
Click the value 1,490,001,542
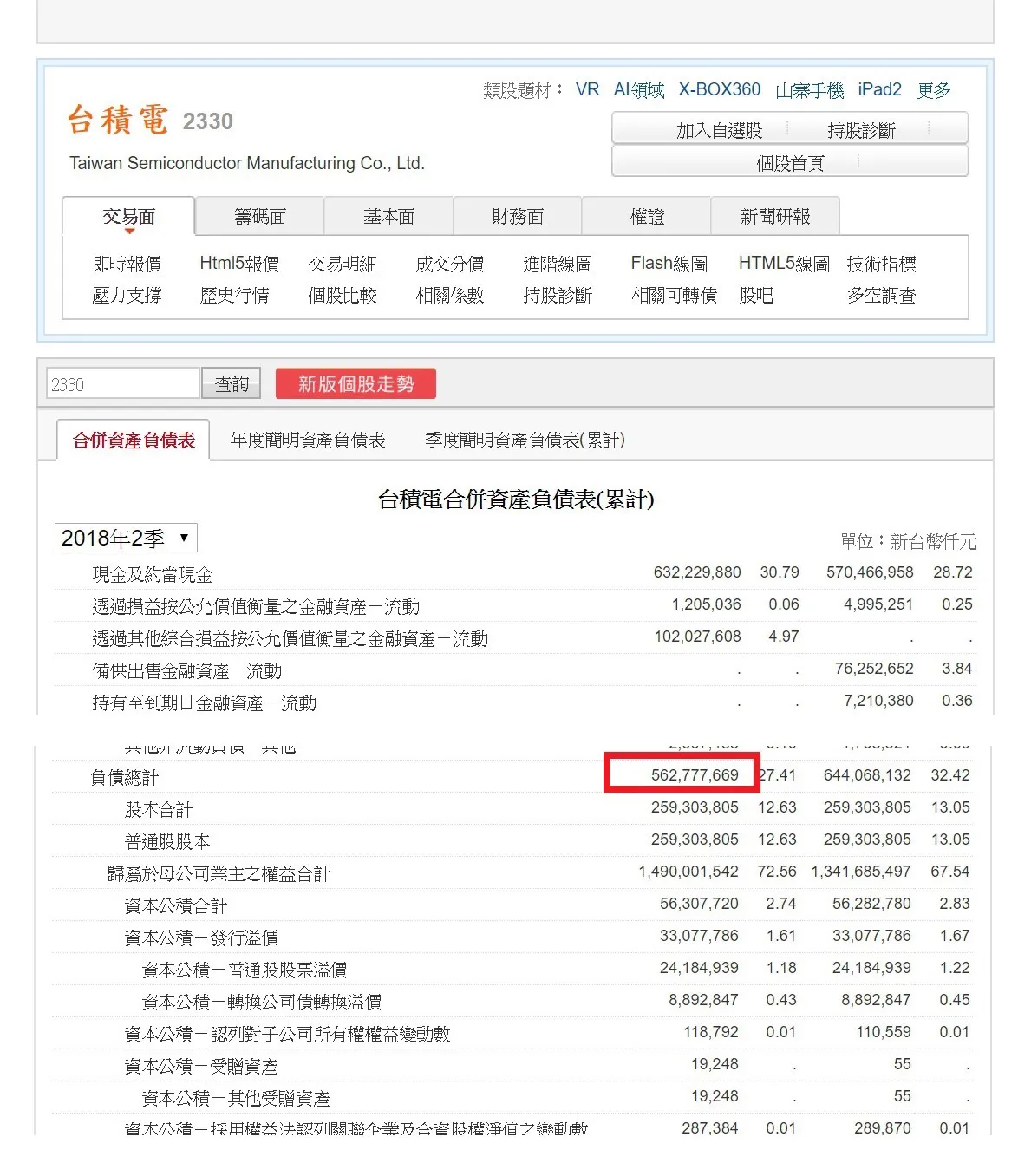click(688, 872)
